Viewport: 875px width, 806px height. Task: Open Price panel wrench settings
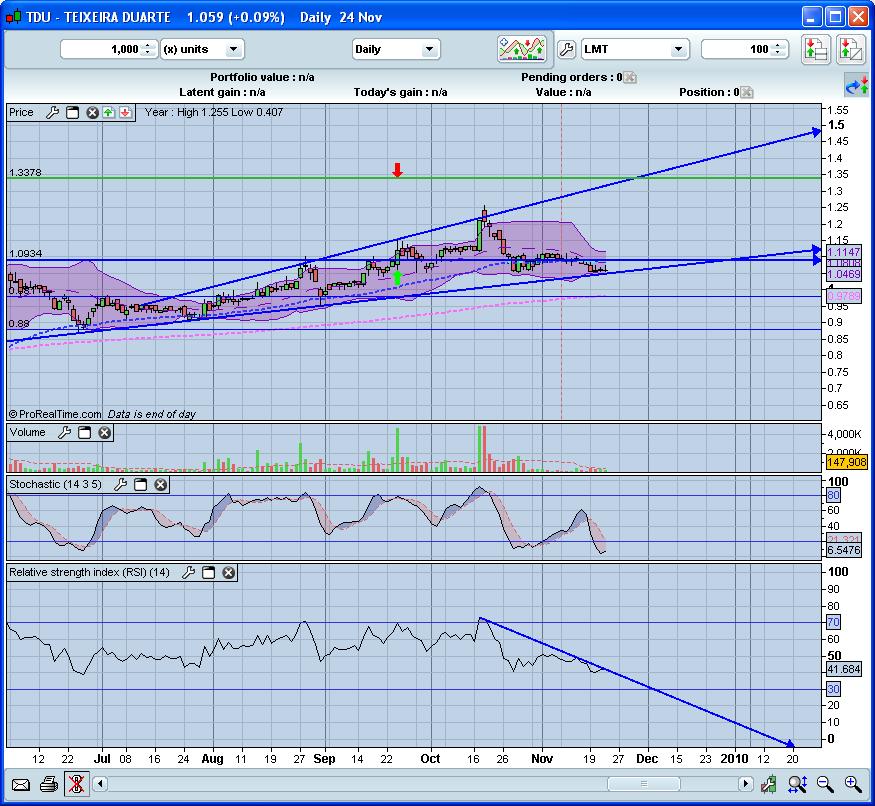click(52, 112)
